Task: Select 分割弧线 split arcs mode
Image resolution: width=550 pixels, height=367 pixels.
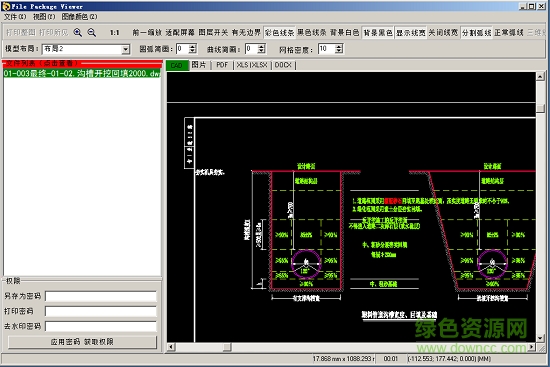Action: coord(477,33)
